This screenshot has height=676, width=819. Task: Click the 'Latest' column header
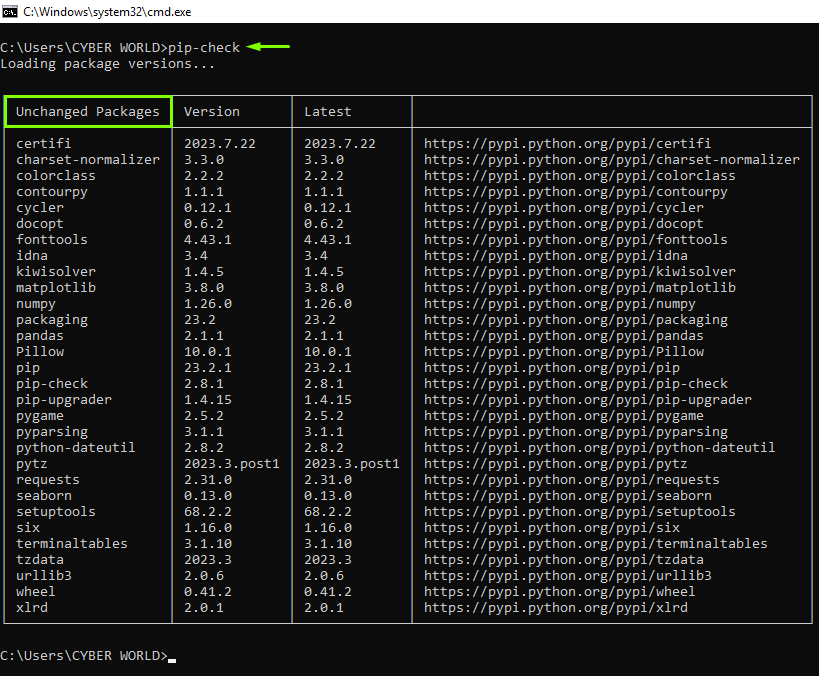point(327,112)
